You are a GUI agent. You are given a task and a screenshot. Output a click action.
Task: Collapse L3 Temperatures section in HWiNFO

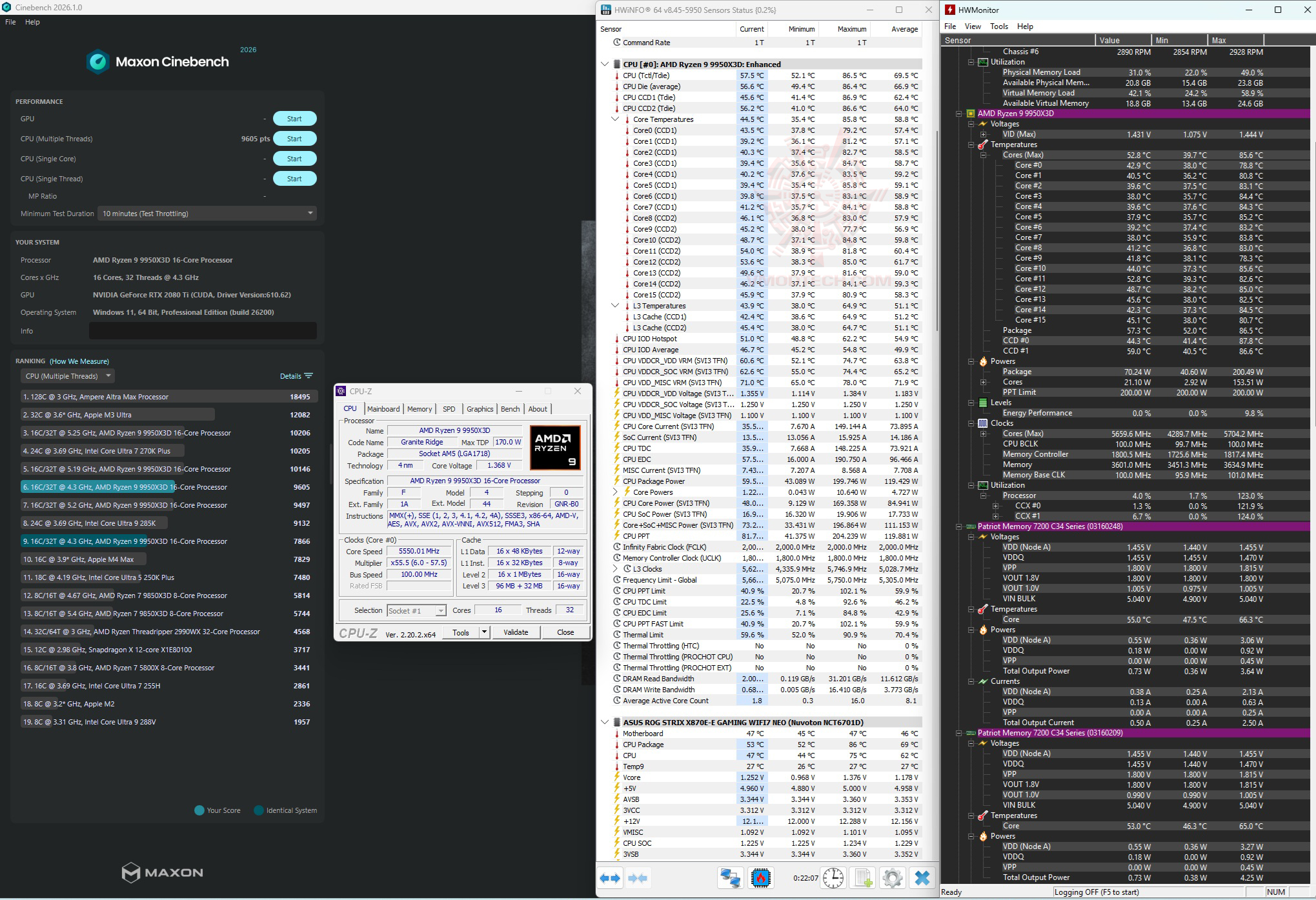pyautogui.click(x=615, y=306)
